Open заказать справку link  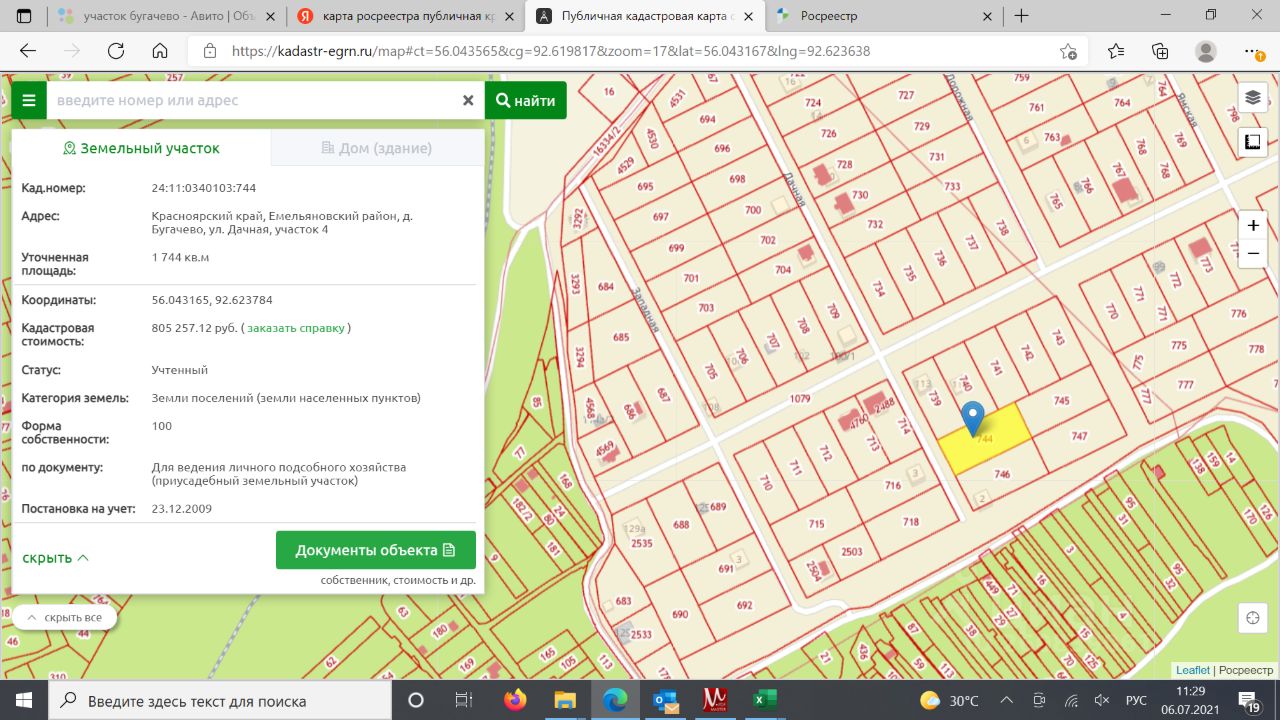click(x=296, y=328)
